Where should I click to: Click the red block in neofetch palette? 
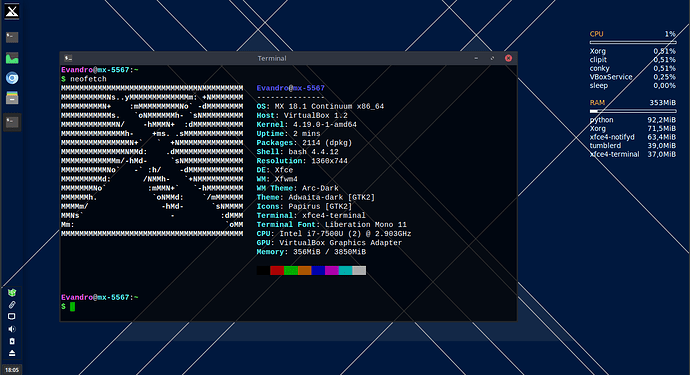click(x=277, y=270)
